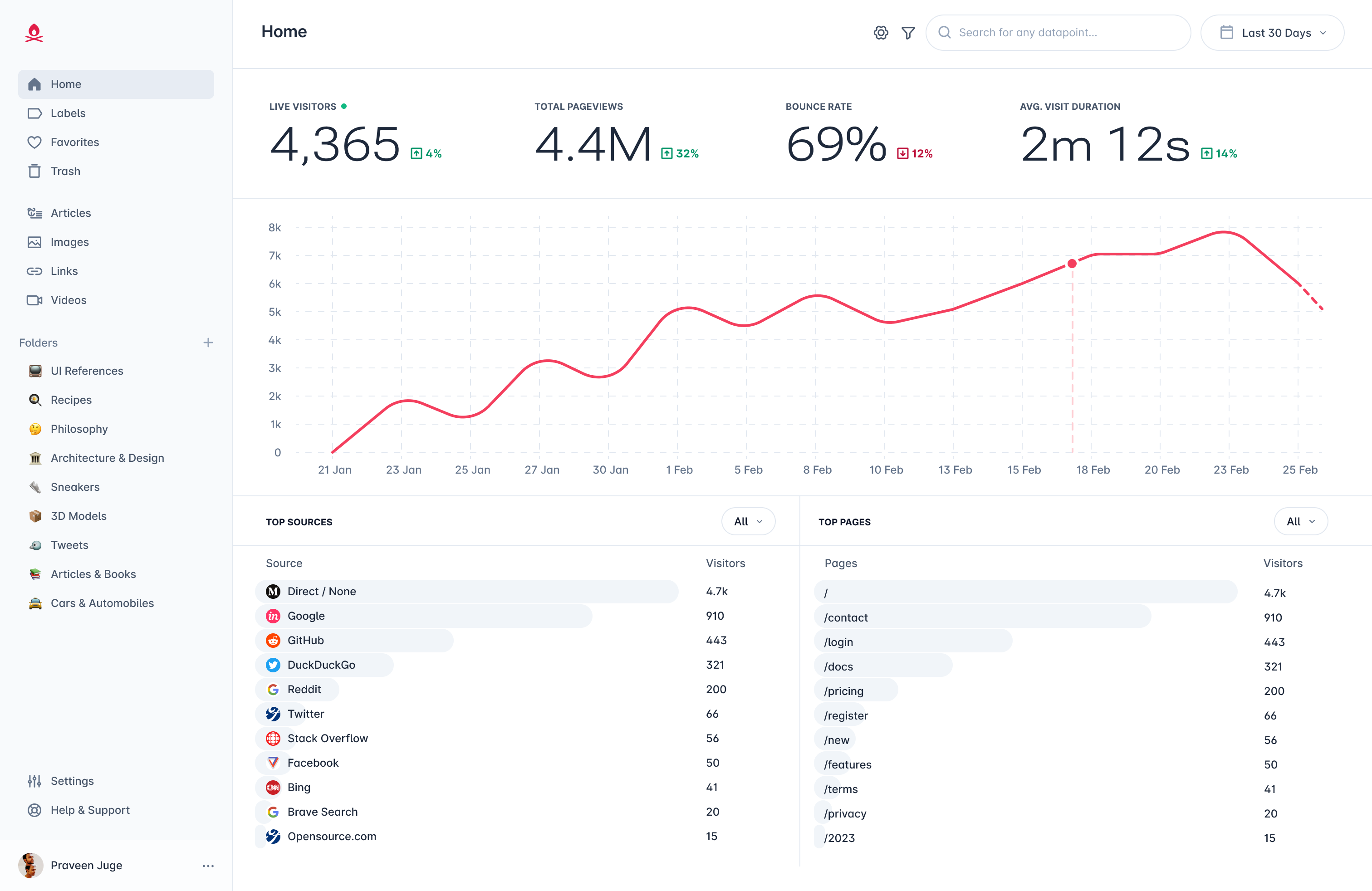The width and height of the screenshot is (1372, 891).
Task: Open the Top Pages All dropdown
Action: click(x=1300, y=522)
